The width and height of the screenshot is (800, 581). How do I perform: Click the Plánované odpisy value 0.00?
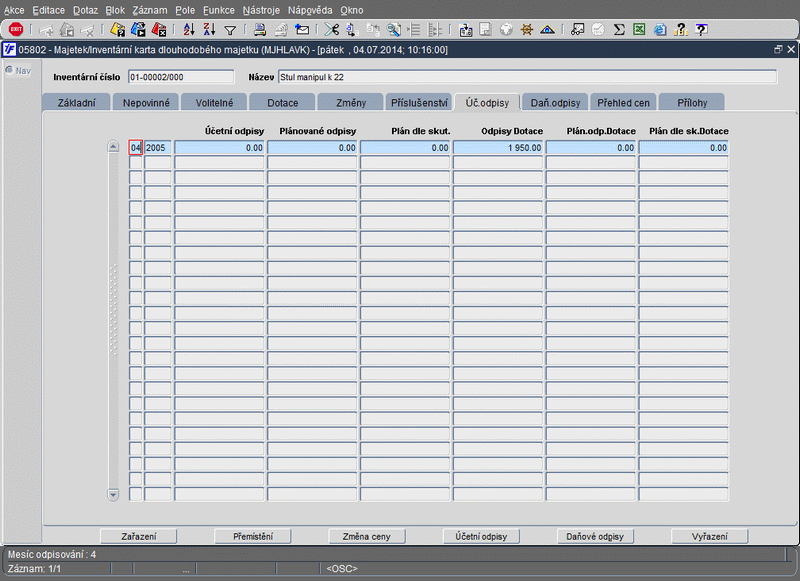coord(312,147)
